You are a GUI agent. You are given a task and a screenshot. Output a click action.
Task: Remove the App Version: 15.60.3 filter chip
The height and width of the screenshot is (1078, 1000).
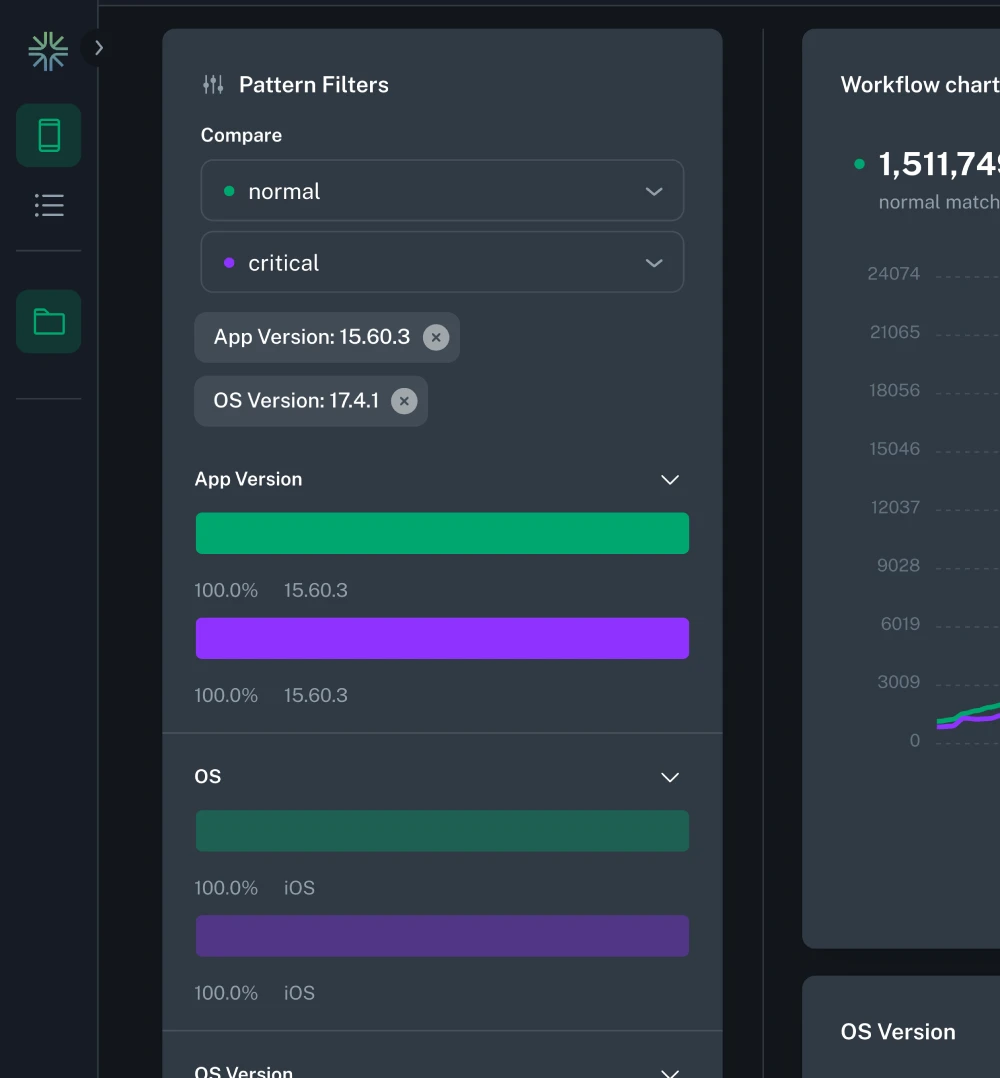click(x=436, y=337)
